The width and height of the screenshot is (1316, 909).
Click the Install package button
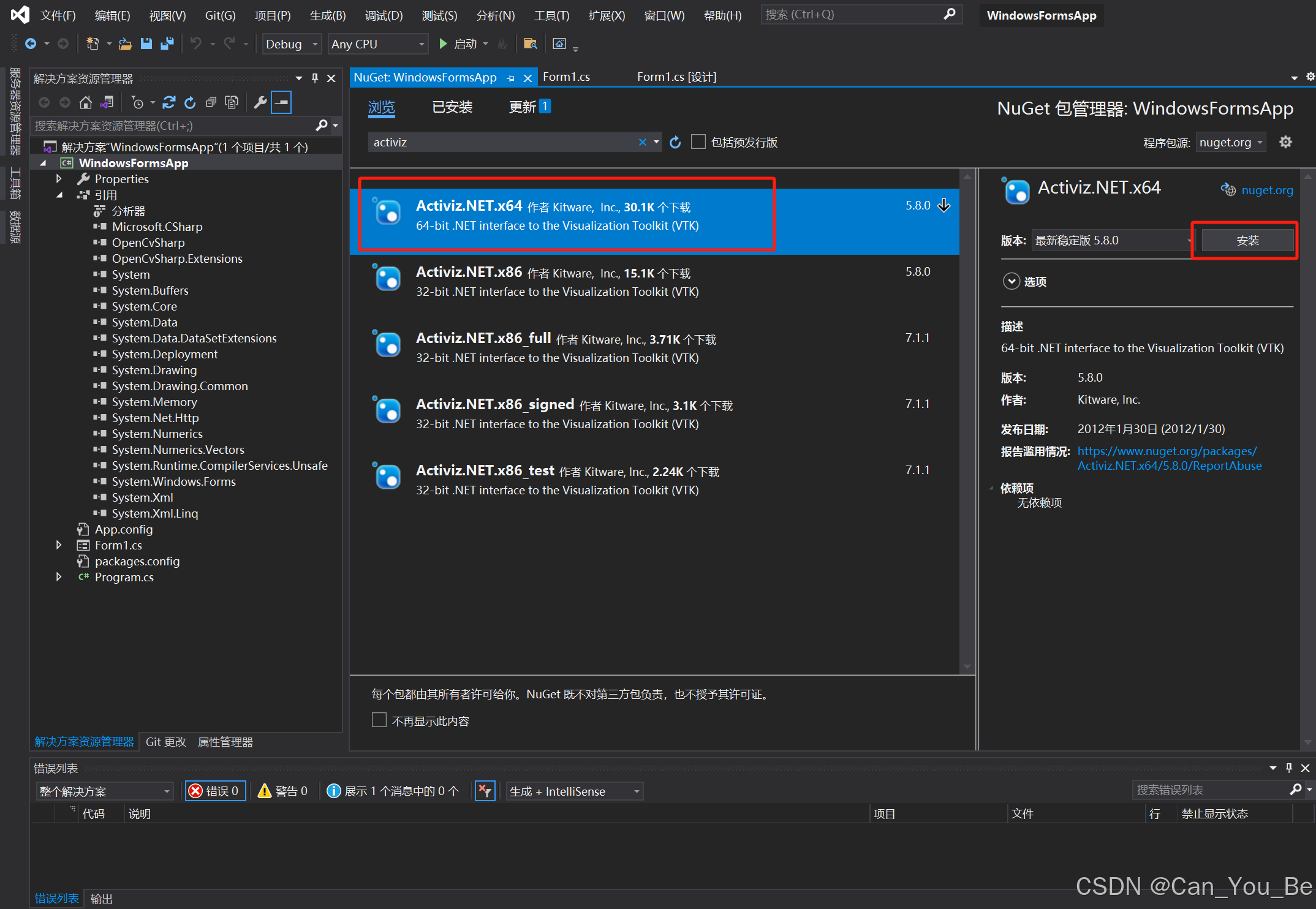coord(1247,240)
